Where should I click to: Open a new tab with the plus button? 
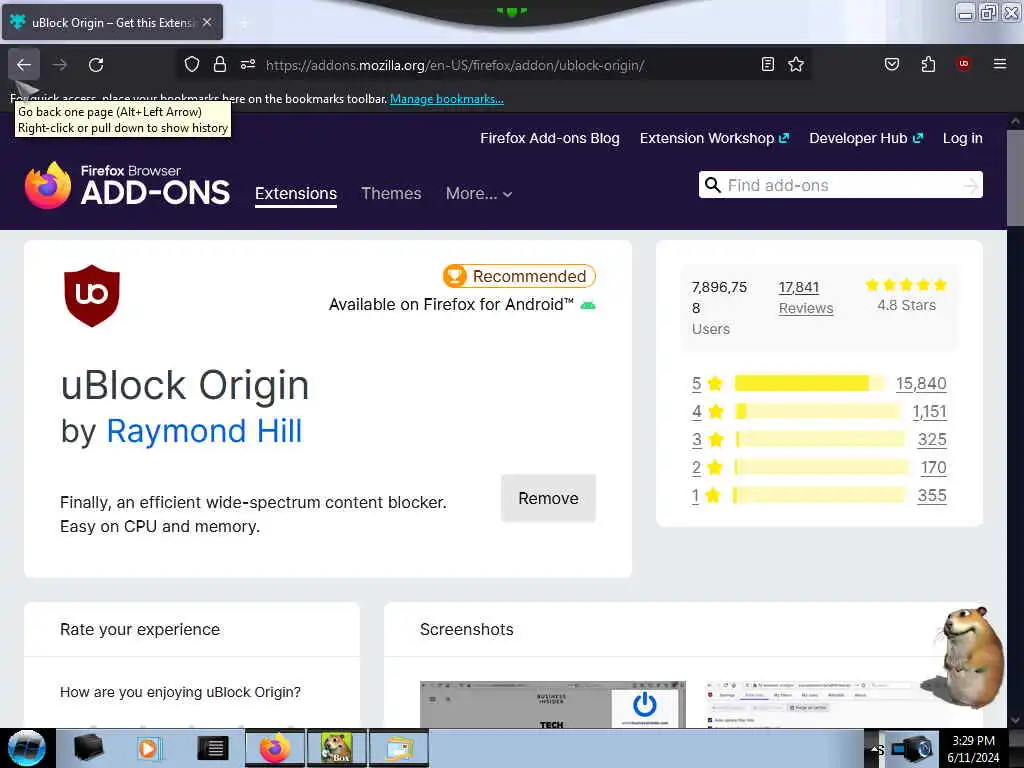(244, 23)
